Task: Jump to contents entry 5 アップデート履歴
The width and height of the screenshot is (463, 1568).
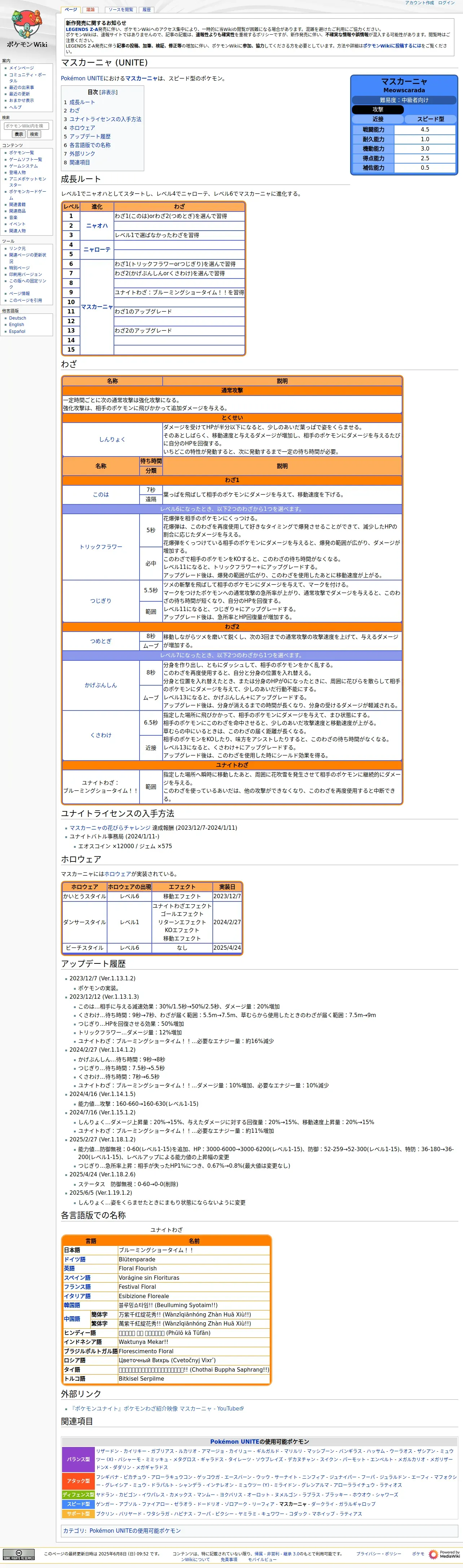Action: (87, 136)
